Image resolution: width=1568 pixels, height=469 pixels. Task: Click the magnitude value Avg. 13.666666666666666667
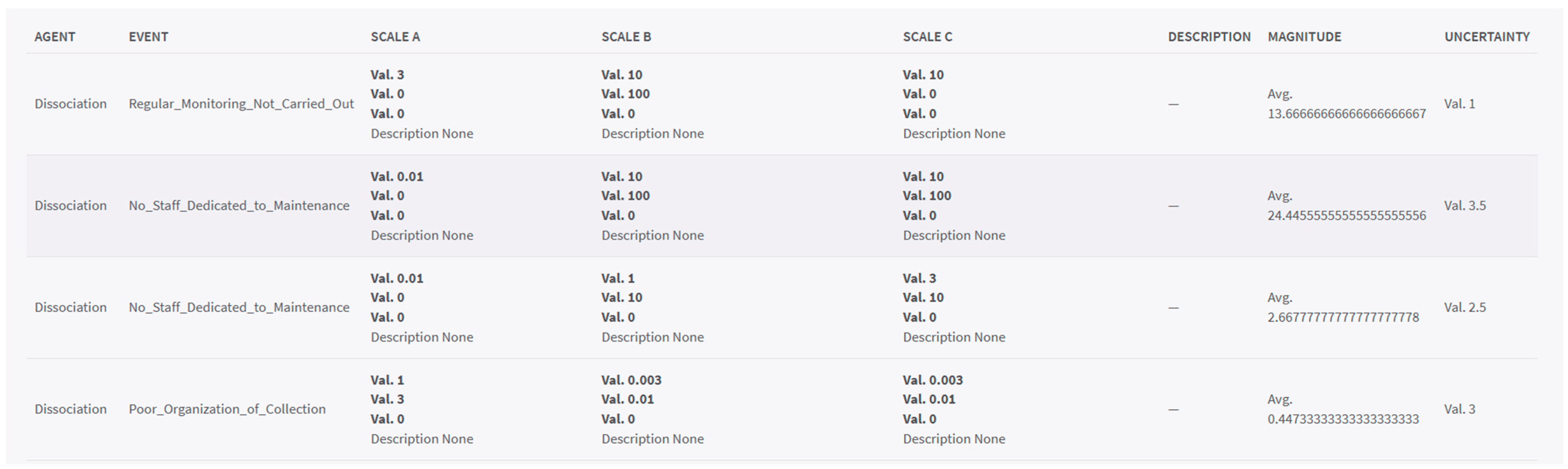pos(1346,104)
